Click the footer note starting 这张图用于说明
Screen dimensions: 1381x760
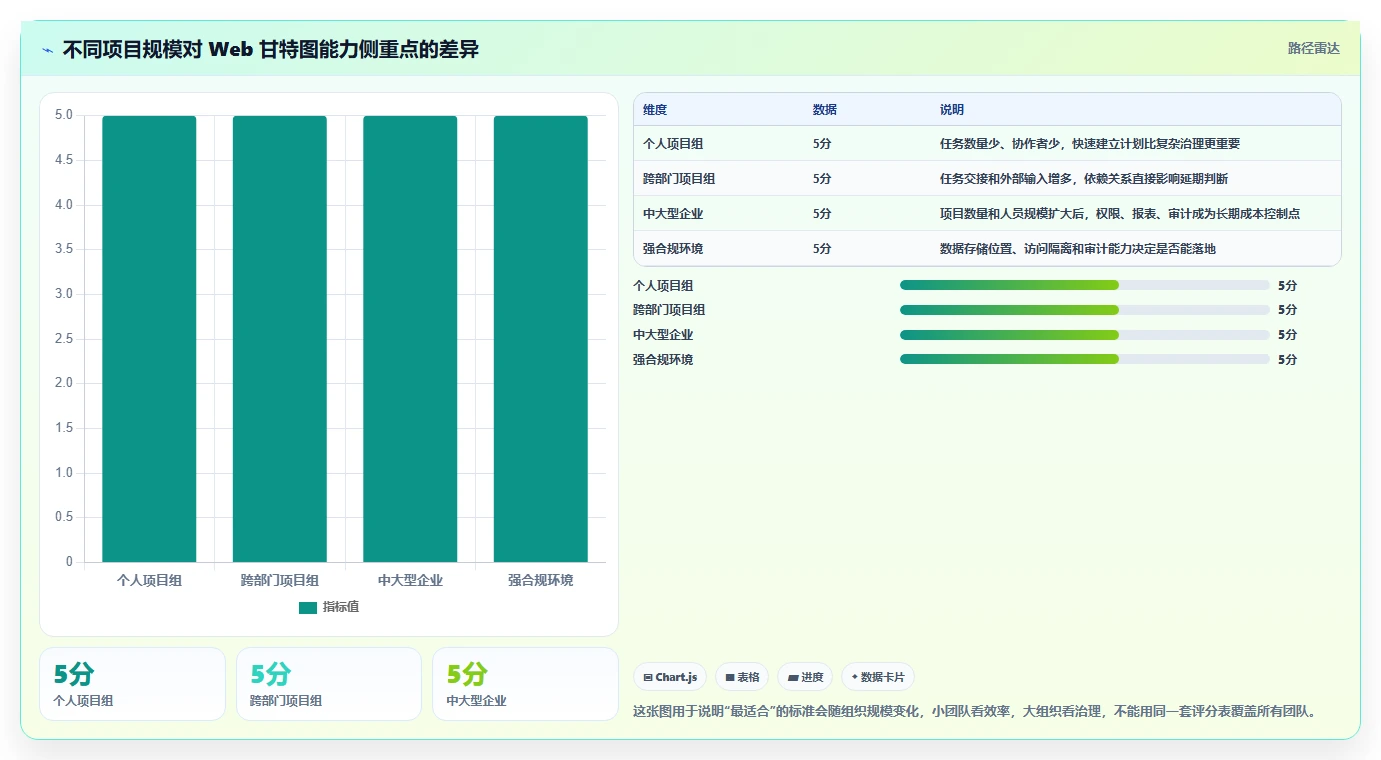[975, 712]
